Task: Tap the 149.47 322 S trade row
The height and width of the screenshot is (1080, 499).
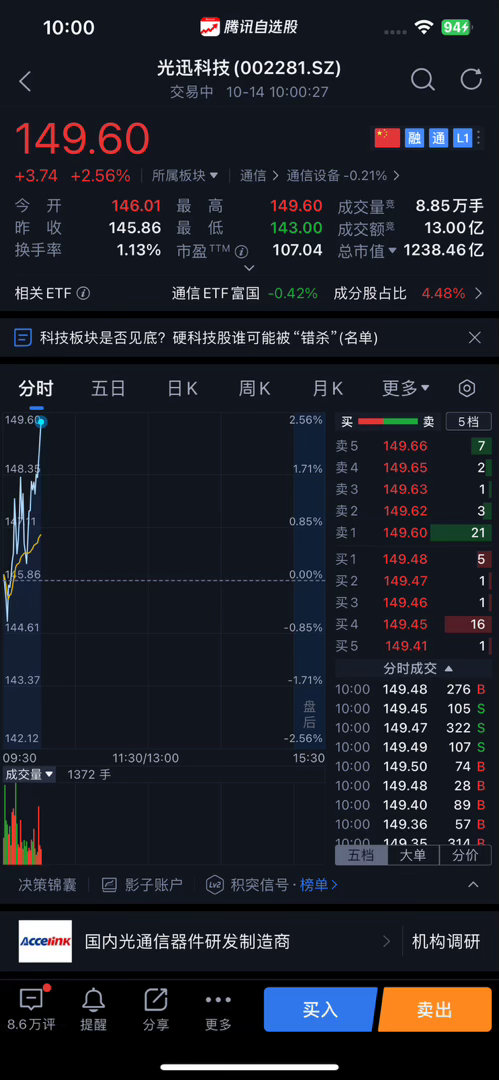Action: (413, 728)
